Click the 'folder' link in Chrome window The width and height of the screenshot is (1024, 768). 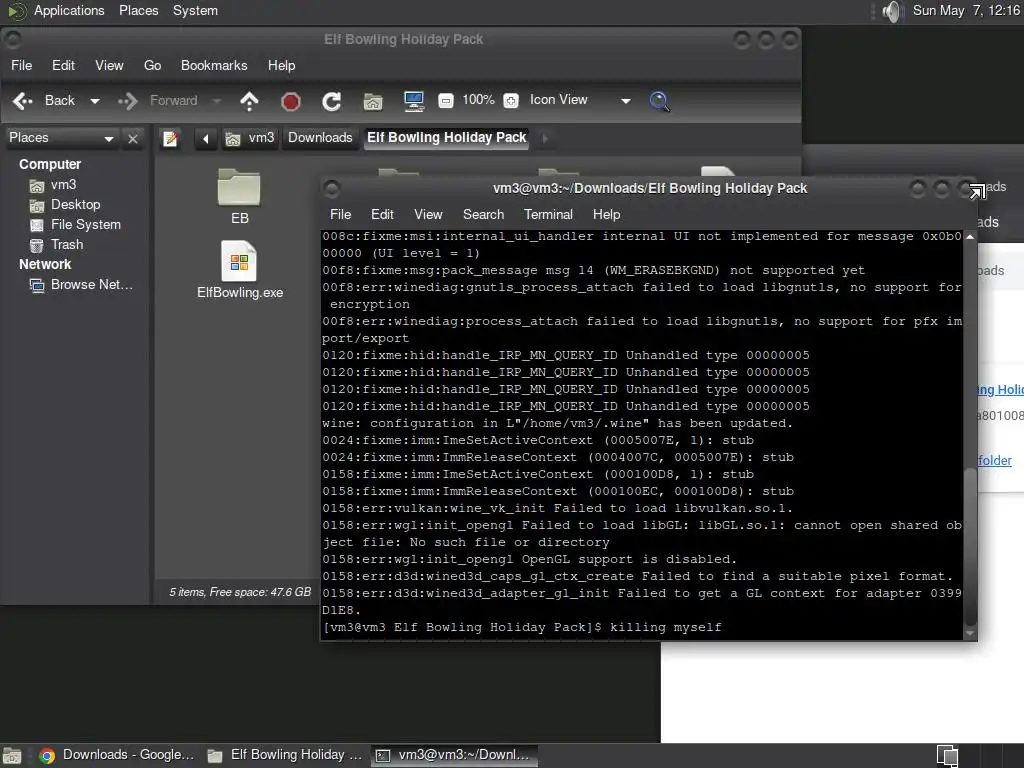(995, 460)
